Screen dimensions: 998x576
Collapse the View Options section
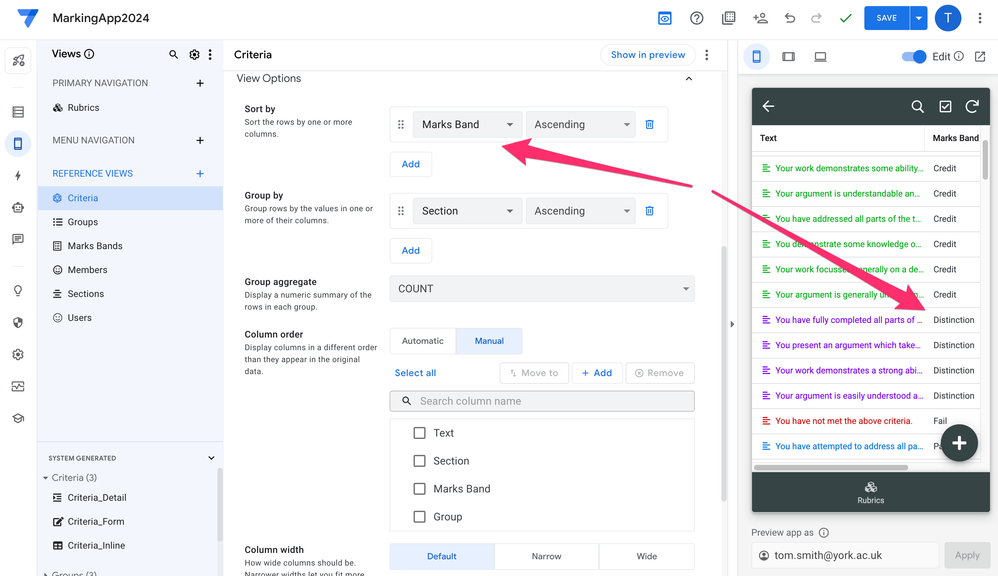[x=689, y=79]
